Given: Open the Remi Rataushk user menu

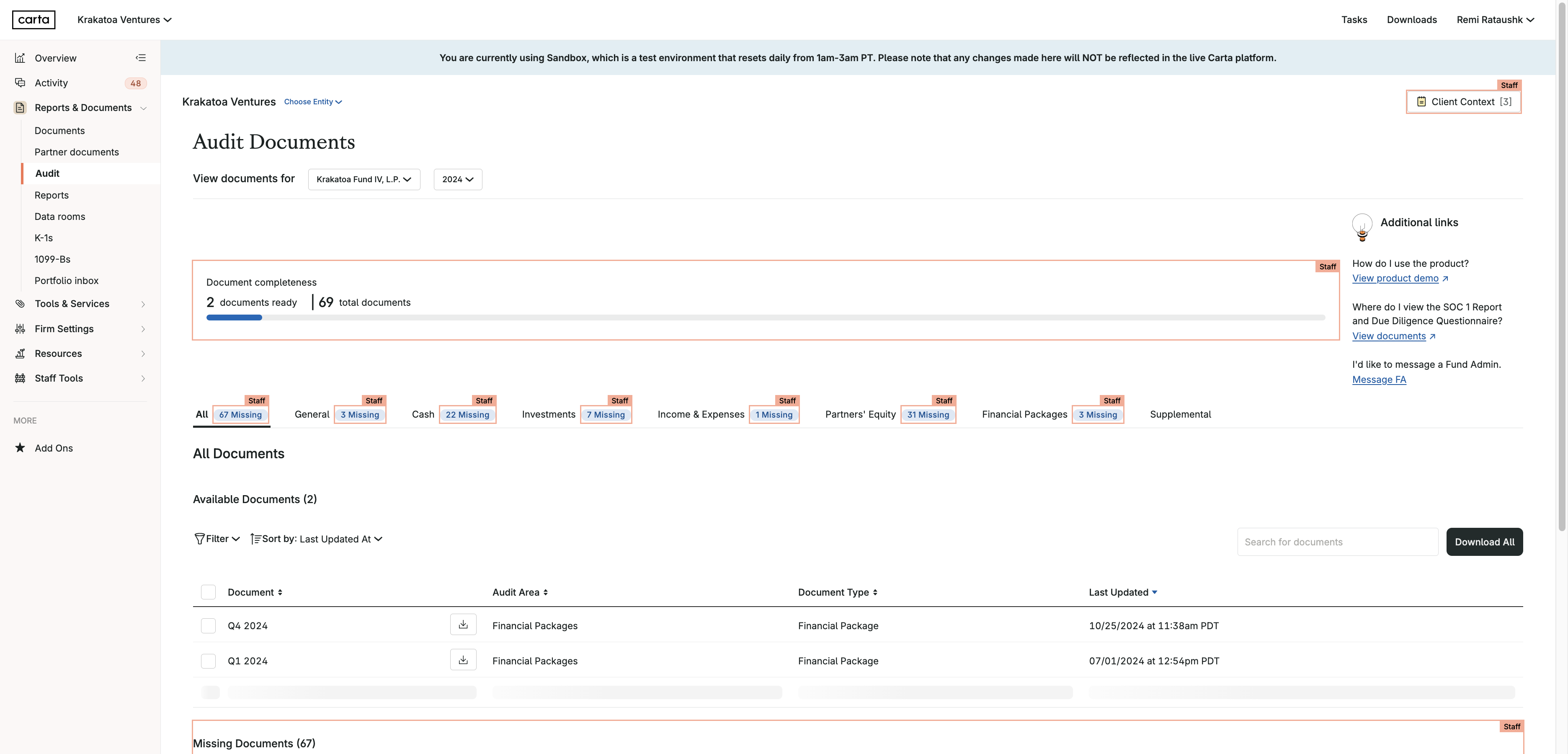Looking at the screenshot, I should coord(1495,20).
